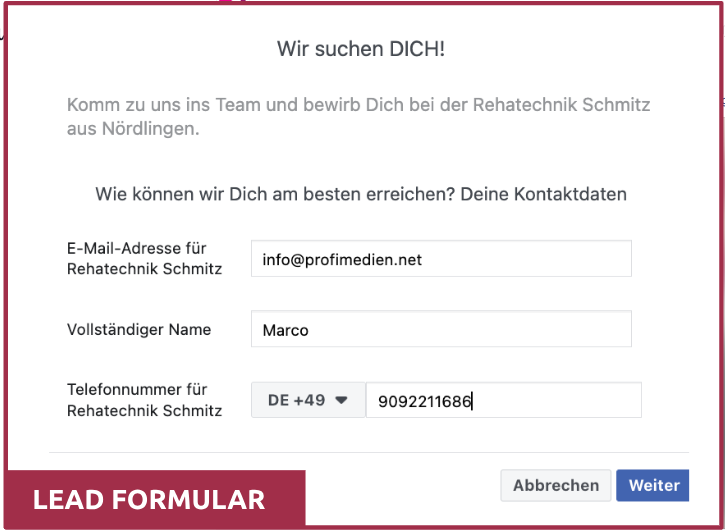Image resolution: width=725 pixels, height=530 pixels.
Task: Click the "Telefonnummer für Rehatechnik Schmitz" label
Action: point(144,400)
